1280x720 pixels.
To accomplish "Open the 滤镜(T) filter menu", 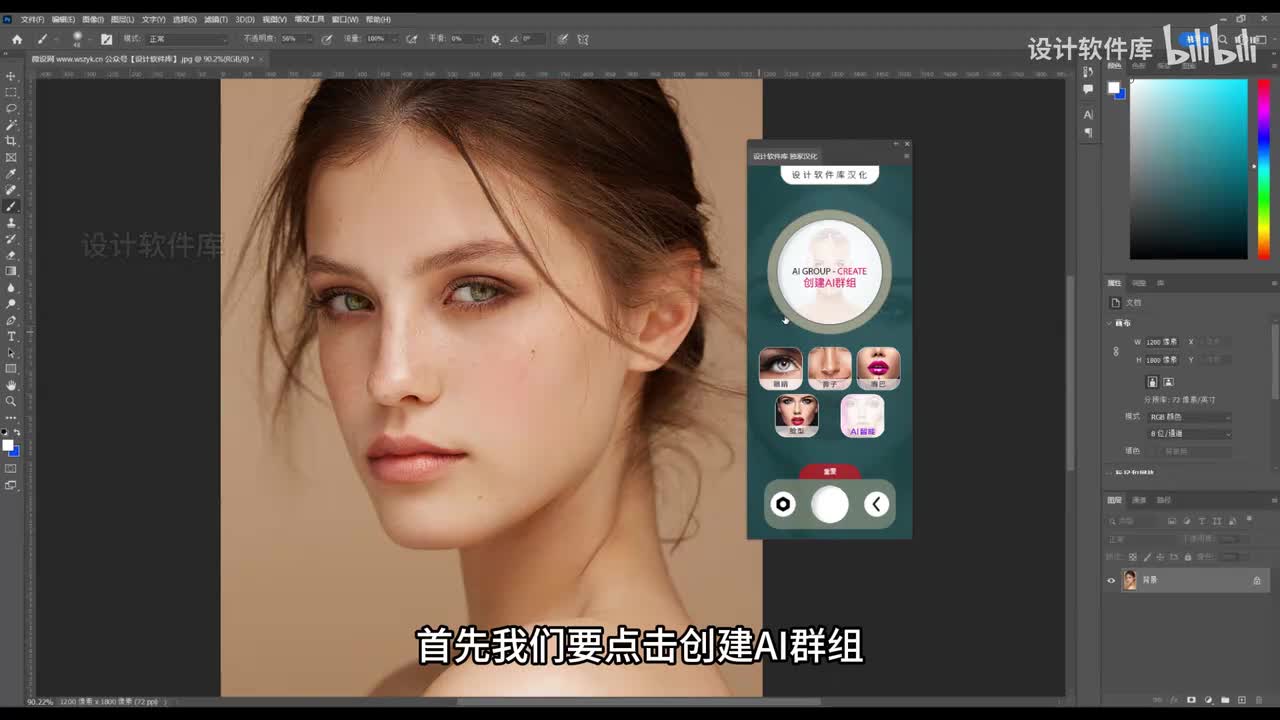I will pos(215,19).
